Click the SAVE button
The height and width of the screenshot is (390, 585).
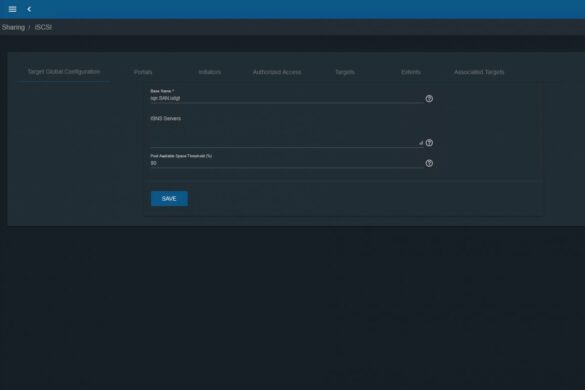pyautogui.click(x=169, y=199)
